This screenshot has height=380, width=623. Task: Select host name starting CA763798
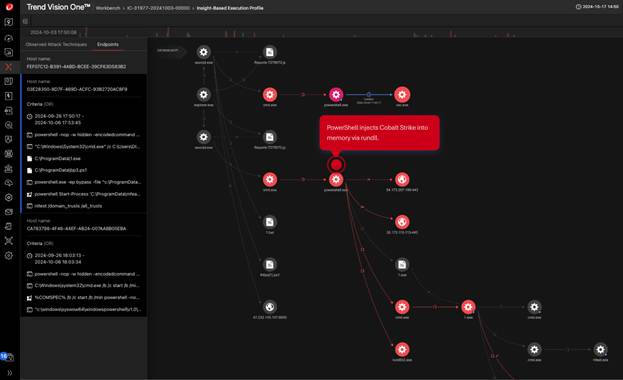coord(76,229)
